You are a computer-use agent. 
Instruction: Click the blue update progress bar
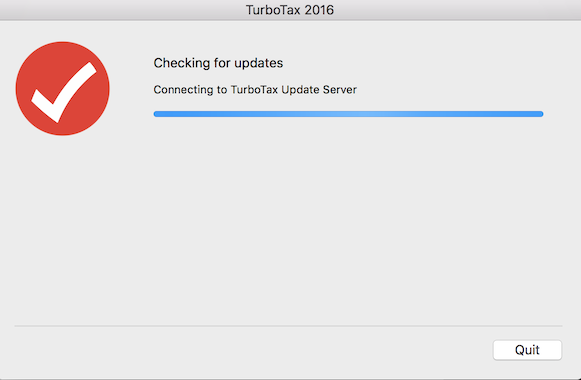click(348, 114)
